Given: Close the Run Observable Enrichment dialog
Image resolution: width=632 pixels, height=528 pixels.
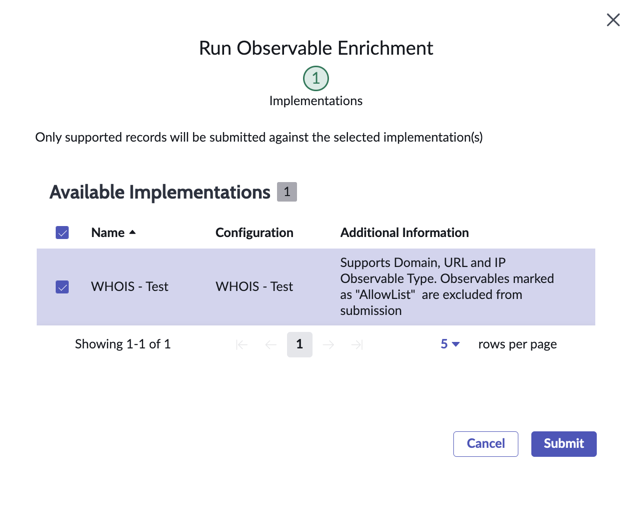Looking at the screenshot, I should pyautogui.click(x=613, y=19).
